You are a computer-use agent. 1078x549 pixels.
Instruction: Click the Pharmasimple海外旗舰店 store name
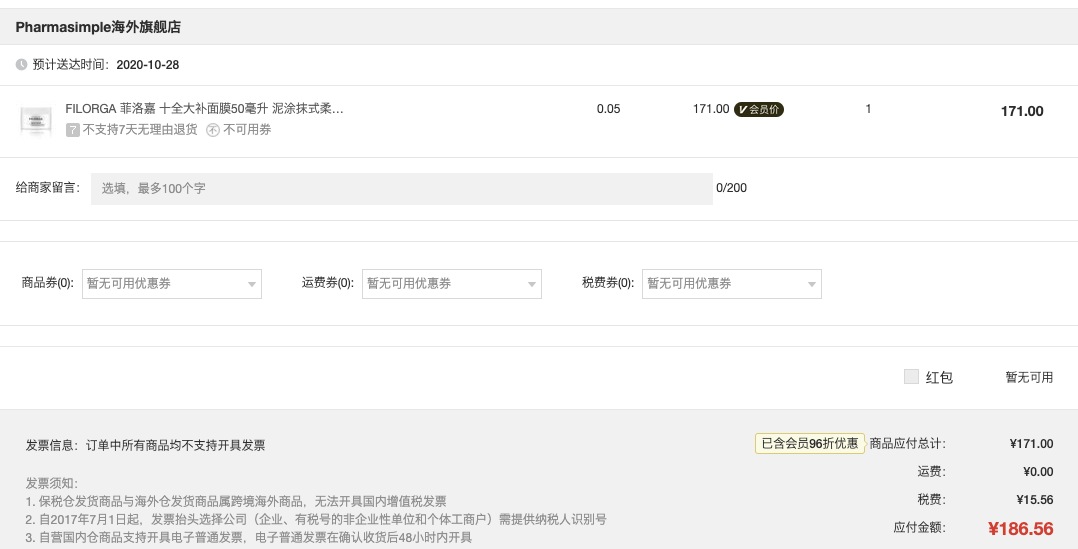tap(98, 27)
